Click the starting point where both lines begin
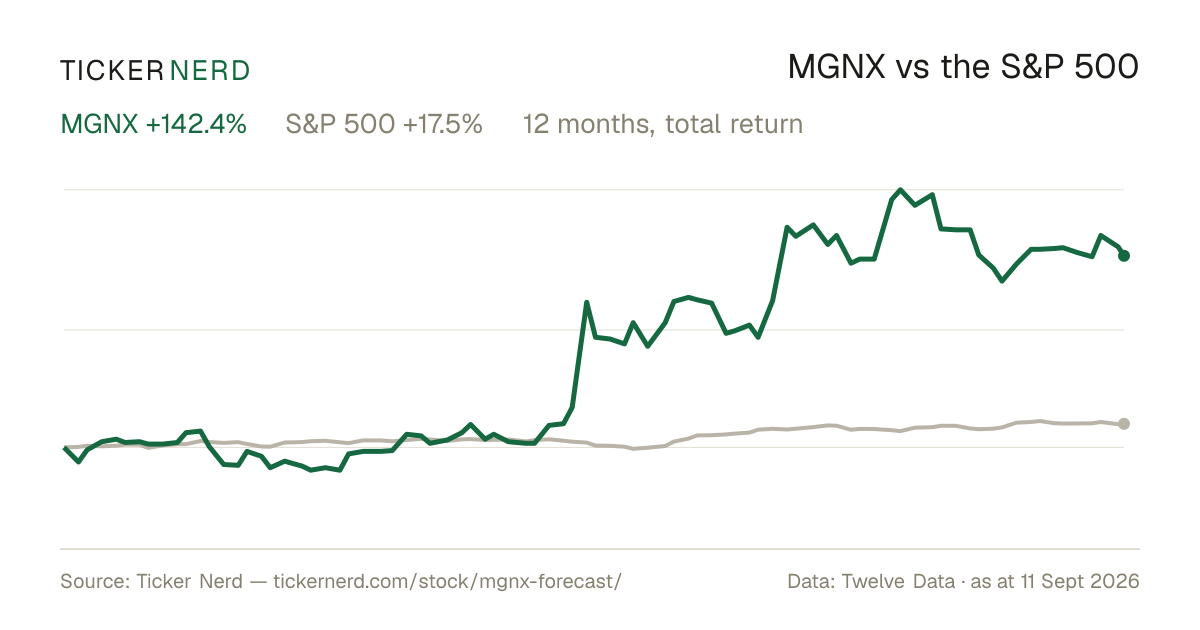This screenshot has width=1200, height=630. click(65, 447)
